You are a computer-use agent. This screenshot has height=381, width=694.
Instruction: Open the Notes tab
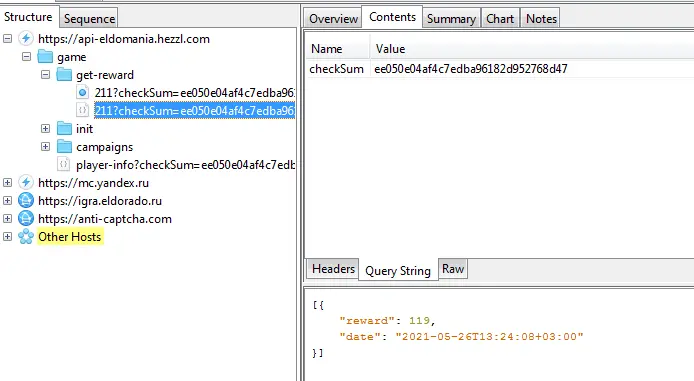(541, 19)
